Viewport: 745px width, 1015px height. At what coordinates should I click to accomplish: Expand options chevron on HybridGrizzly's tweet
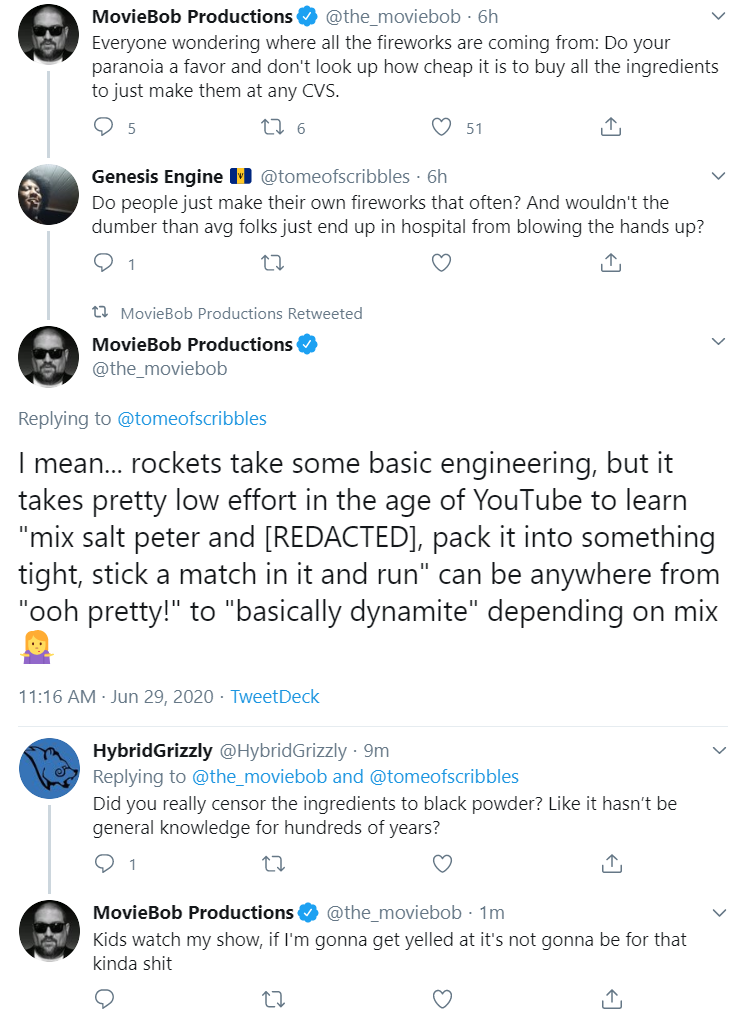(719, 750)
